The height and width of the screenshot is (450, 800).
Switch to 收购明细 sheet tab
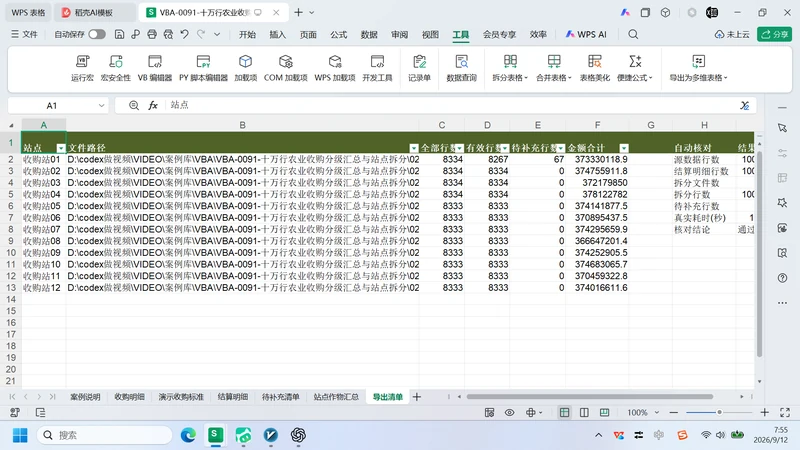[x=129, y=396]
